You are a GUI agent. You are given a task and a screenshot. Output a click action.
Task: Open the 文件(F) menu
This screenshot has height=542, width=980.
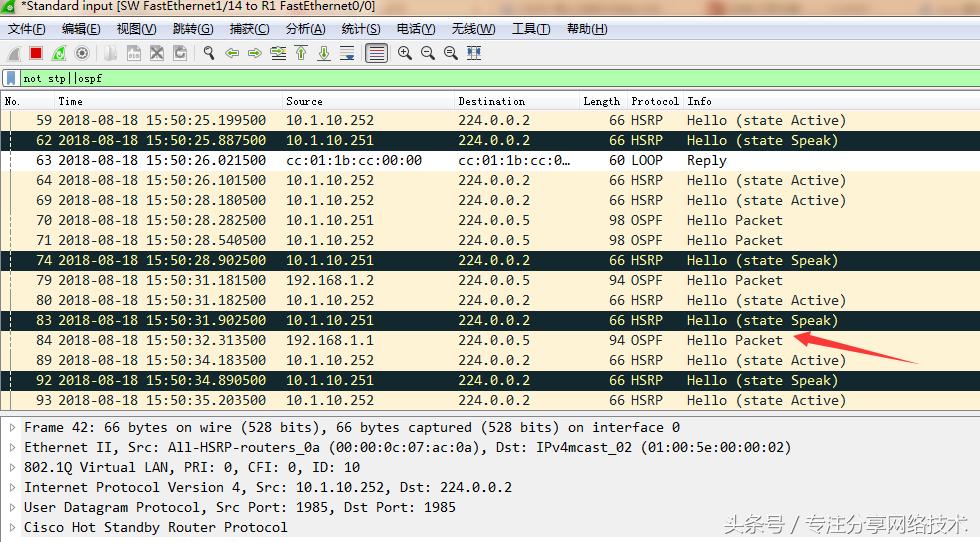[x=26, y=29]
